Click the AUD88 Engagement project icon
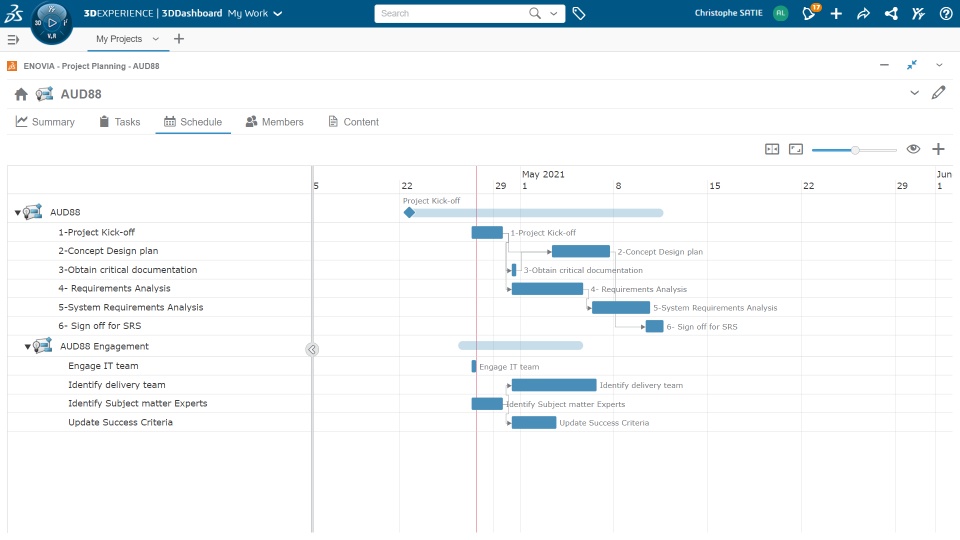This screenshot has width=960, height=540. [42, 346]
